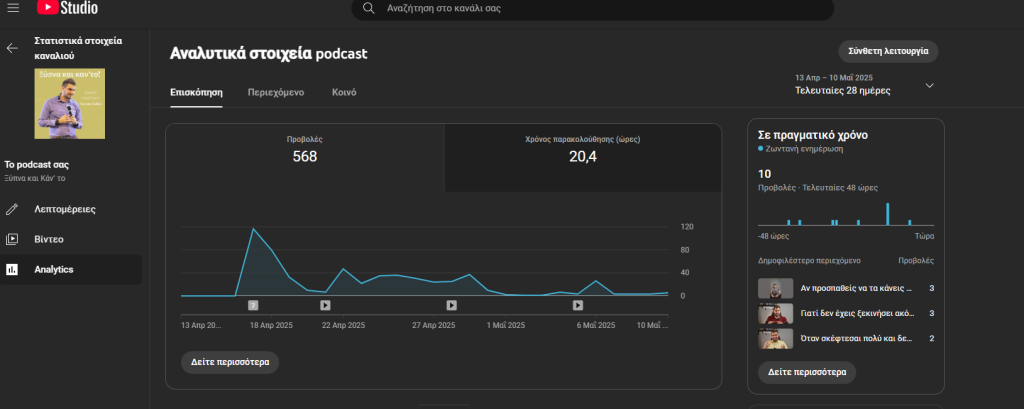
Task: Open the hamburger navigation menu
Action: point(13,8)
